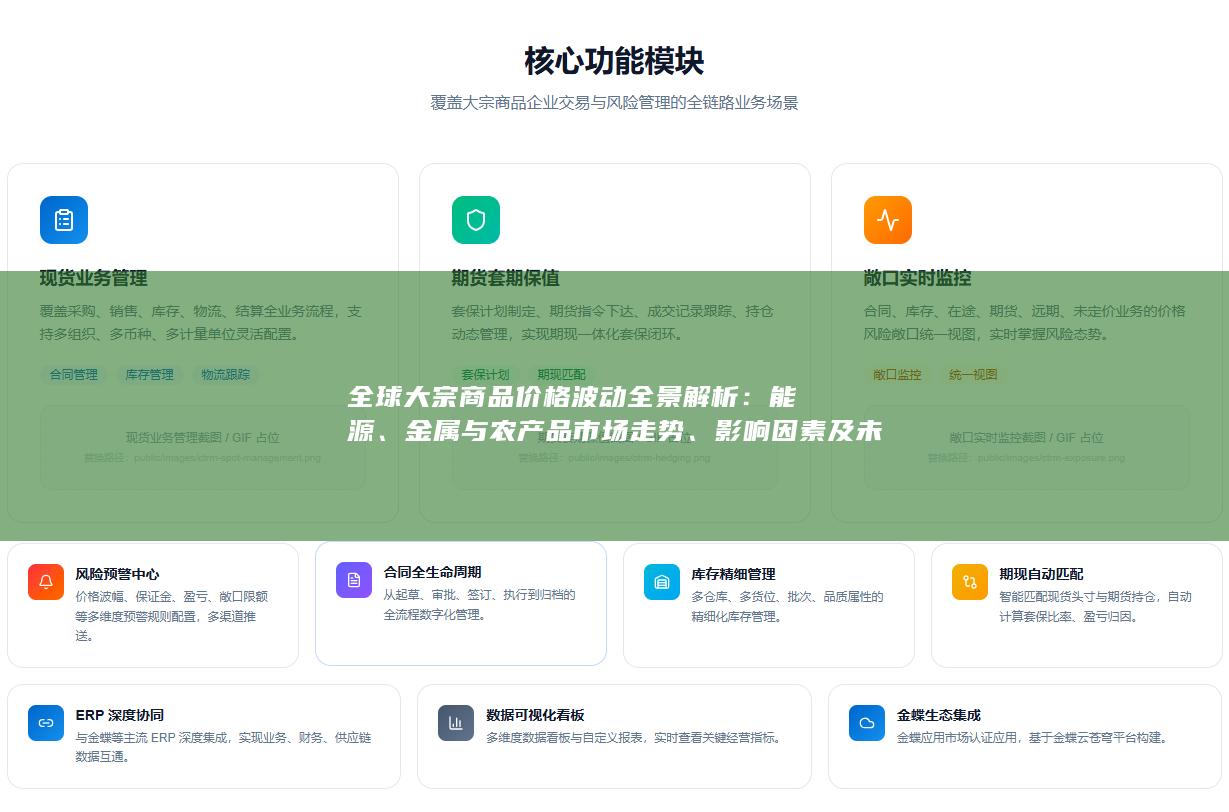Click the bar chart icon for 数据可视化看板
This screenshot has height=812, width=1229.
pos(456,723)
